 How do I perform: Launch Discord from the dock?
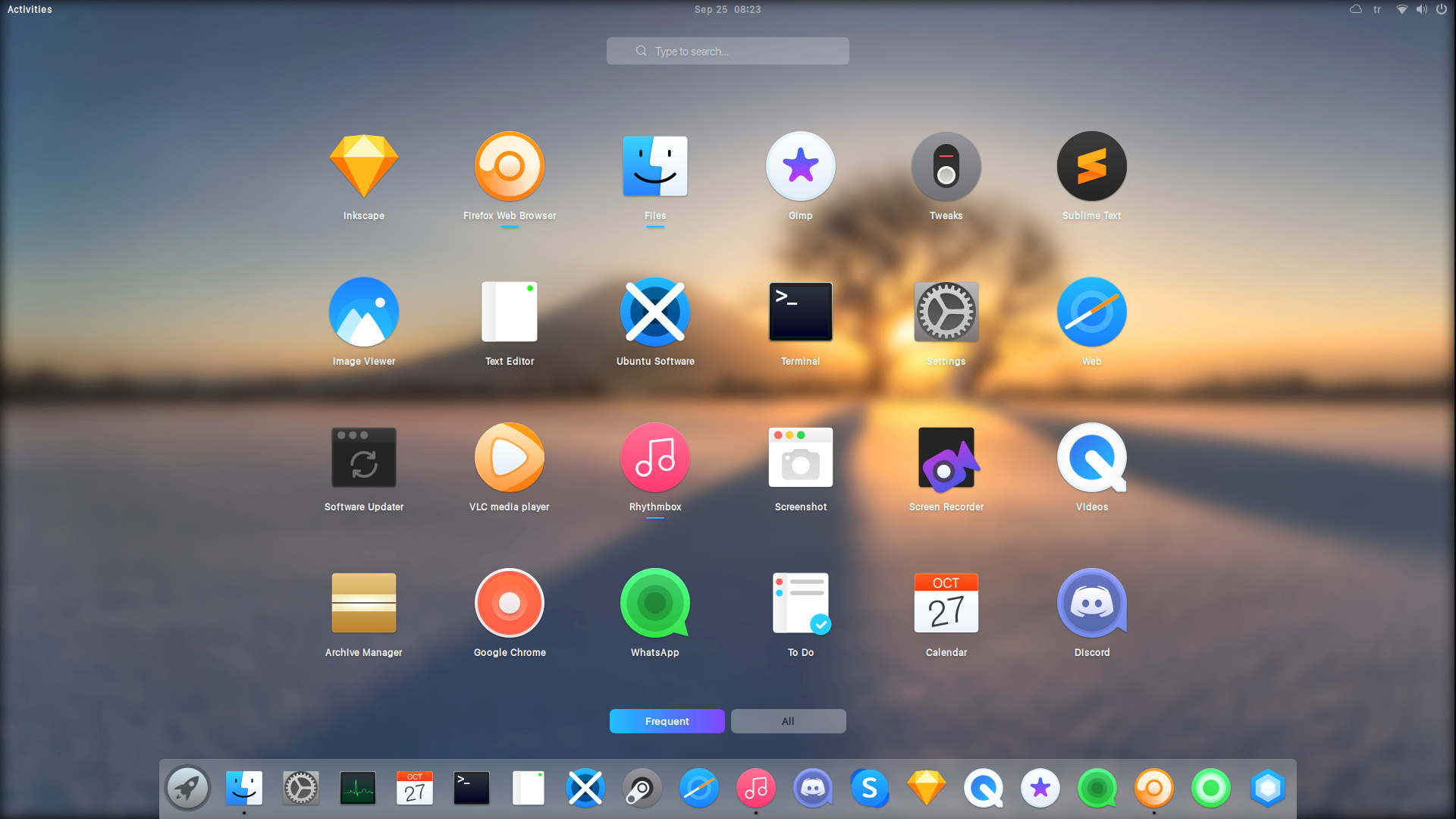813,789
